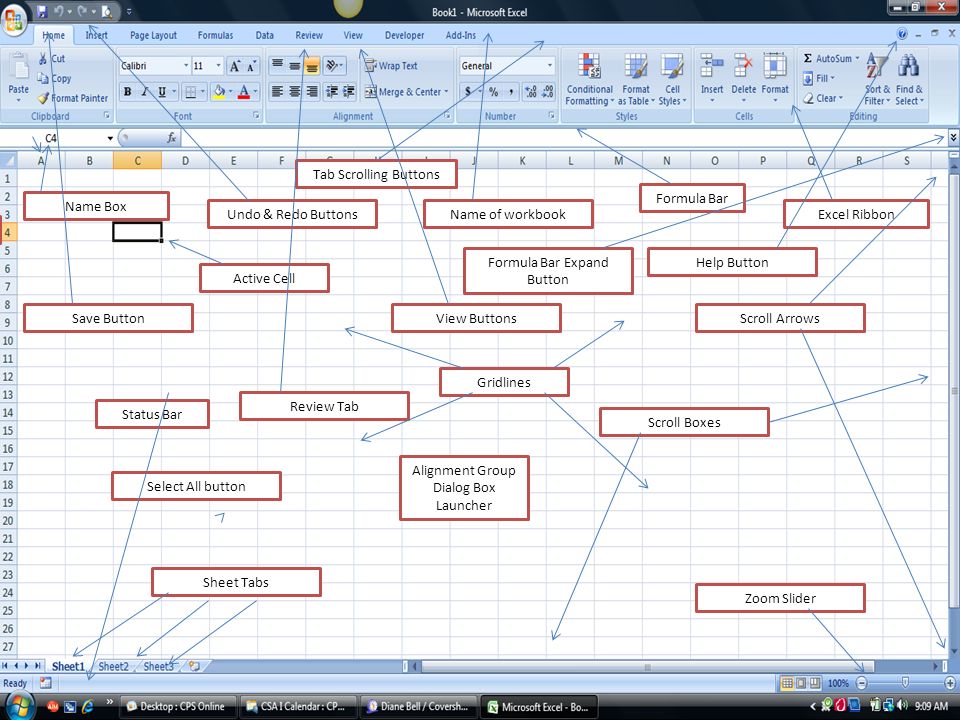The height and width of the screenshot is (720, 960).
Task: Decrease font size with Shrink Font
Action: (251, 66)
